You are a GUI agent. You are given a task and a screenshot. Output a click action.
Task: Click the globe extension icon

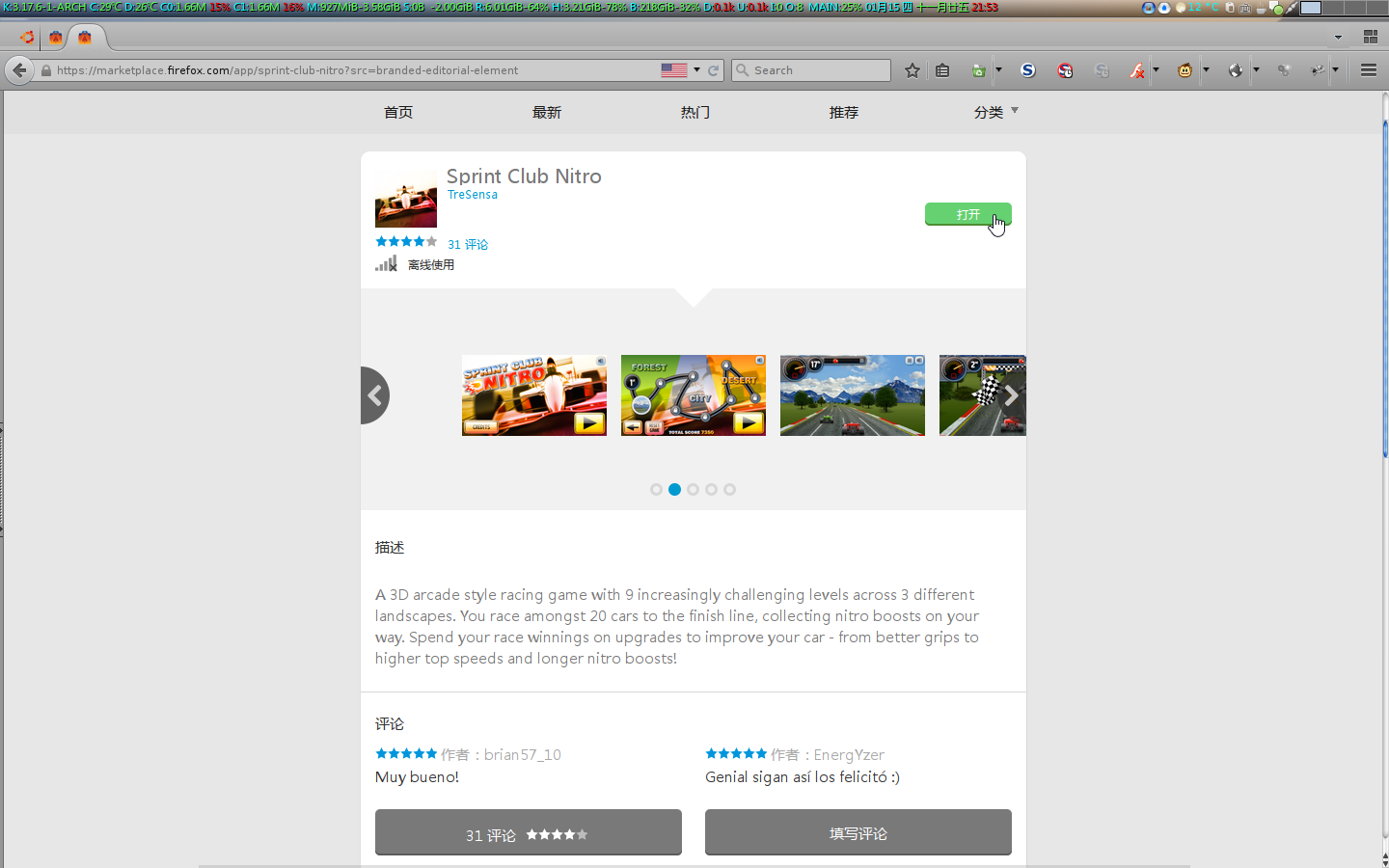[1236, 70]
